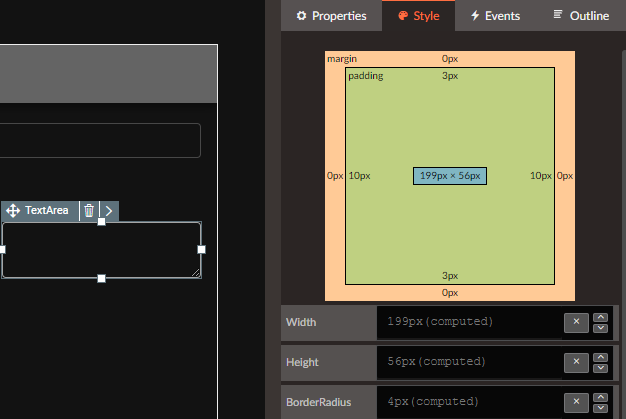Viewport: 626px width, 419px height.
Task: Open the Properties tab
Action: 331,16
